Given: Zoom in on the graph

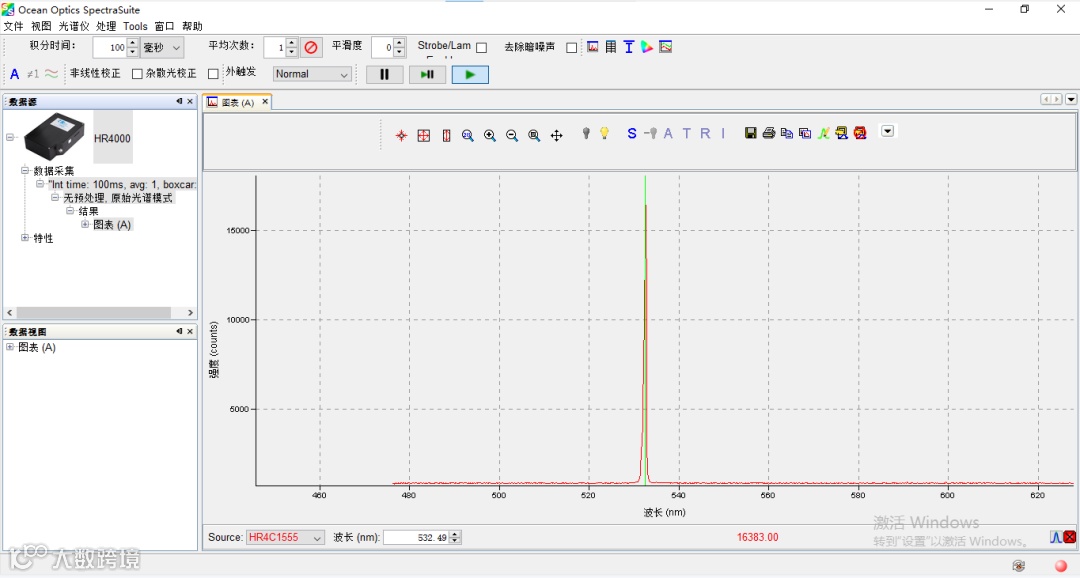Looking at the screenshot, I should click(x=490, y=135).
